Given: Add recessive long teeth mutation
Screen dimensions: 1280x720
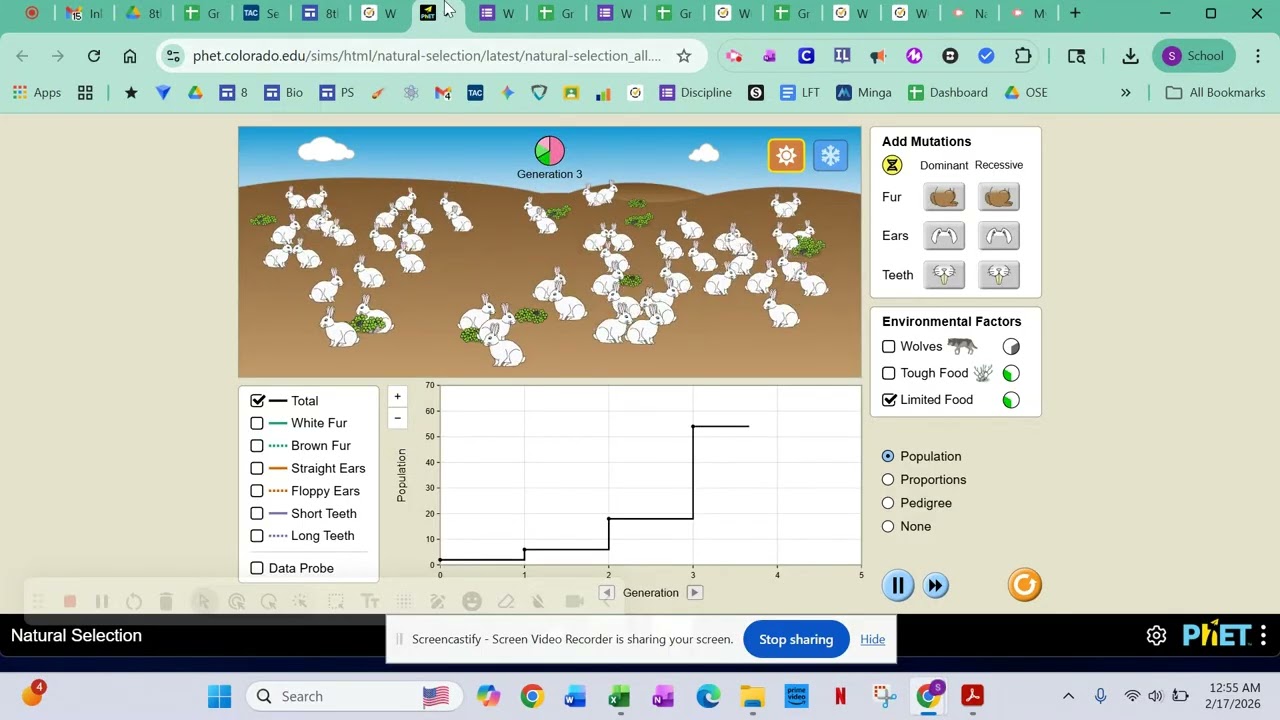Looking at the screenshot, I should click(998, 275).
